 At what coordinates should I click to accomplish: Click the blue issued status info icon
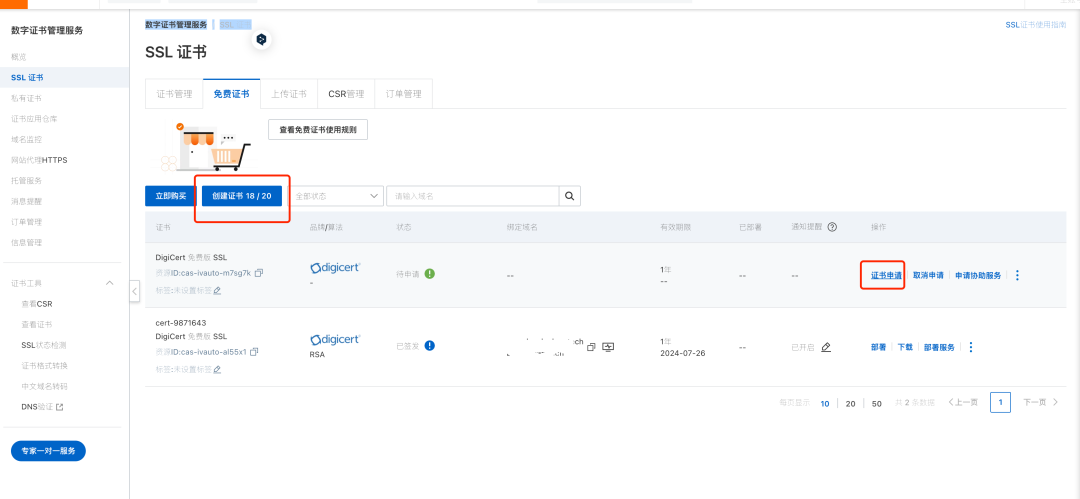(430, 345)
